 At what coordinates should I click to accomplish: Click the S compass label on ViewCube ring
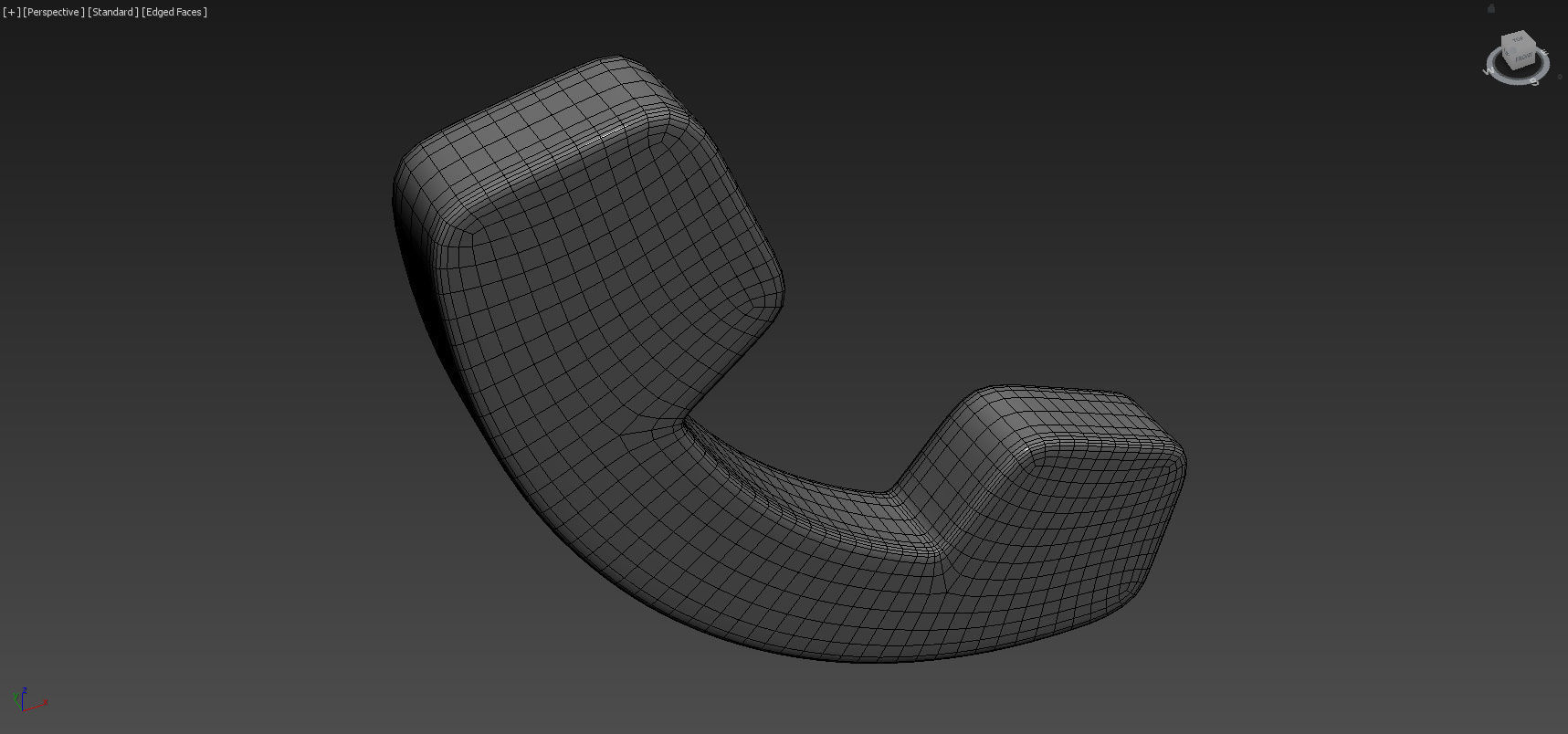[x=1534, y=82]
